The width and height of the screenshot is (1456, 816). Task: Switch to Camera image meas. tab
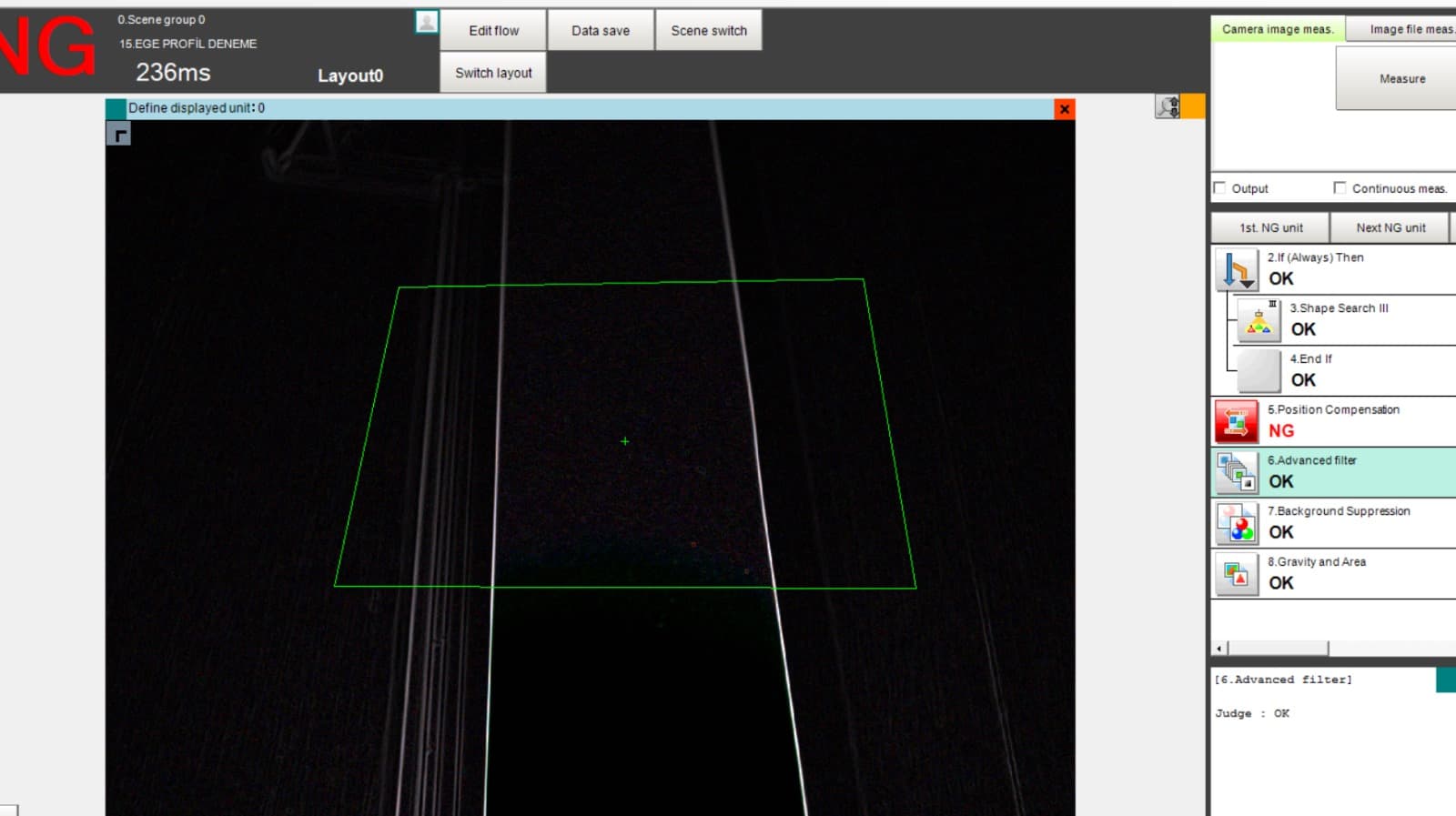pos(1278,29)
